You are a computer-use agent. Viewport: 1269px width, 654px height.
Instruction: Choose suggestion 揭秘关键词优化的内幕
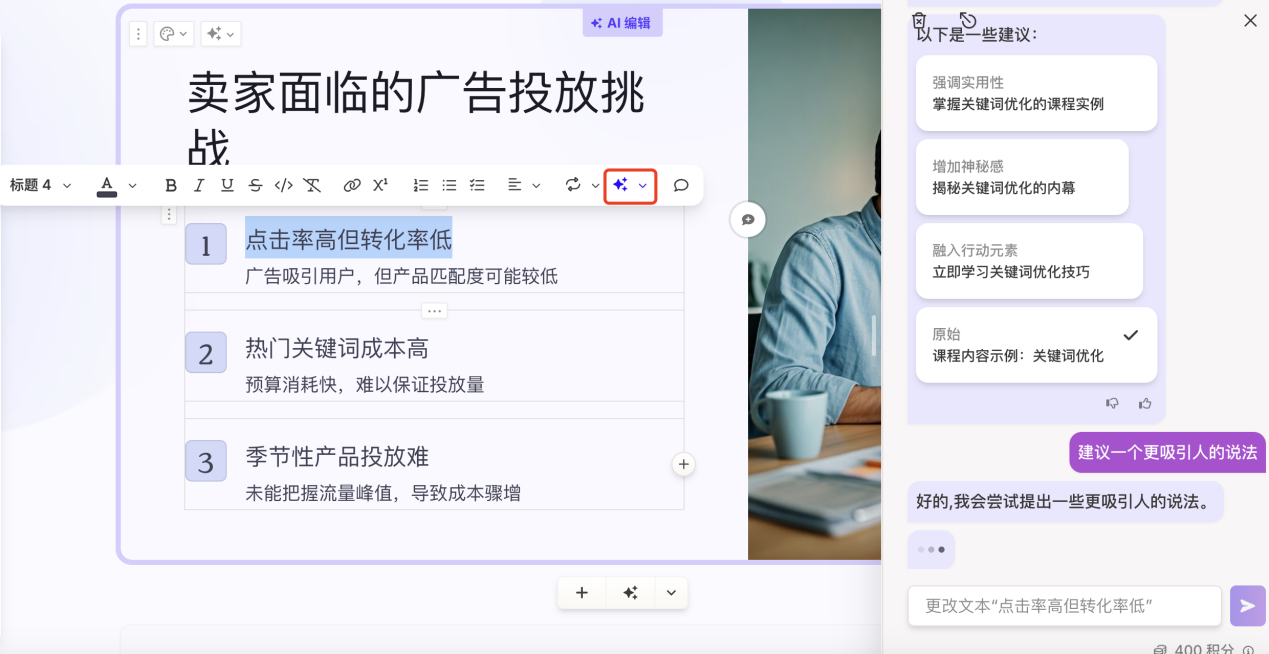(x=1022, y=177)
